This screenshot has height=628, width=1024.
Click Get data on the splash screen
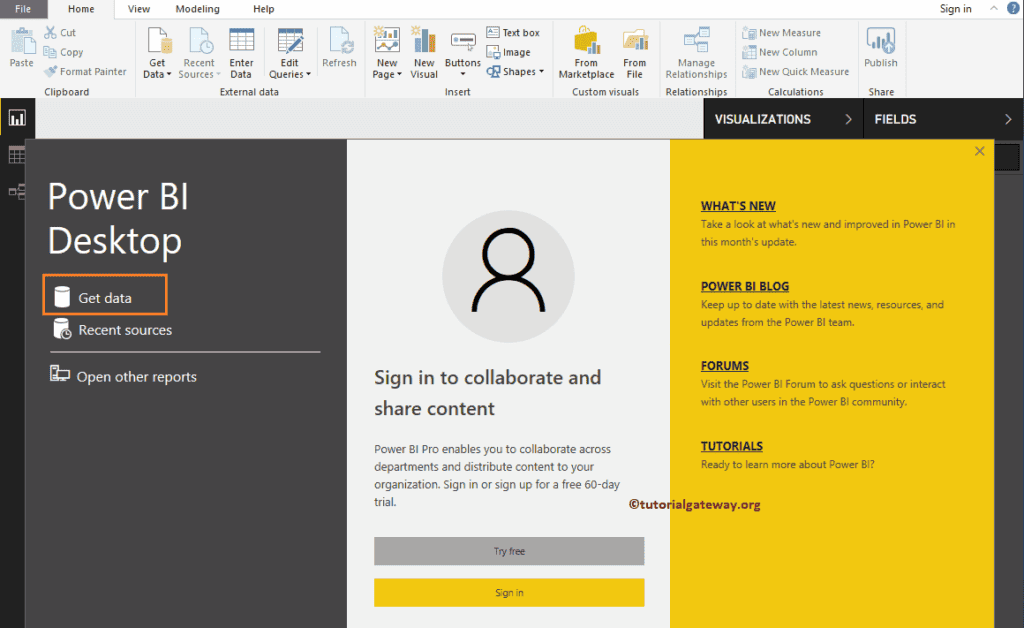(x=105, y=297)
